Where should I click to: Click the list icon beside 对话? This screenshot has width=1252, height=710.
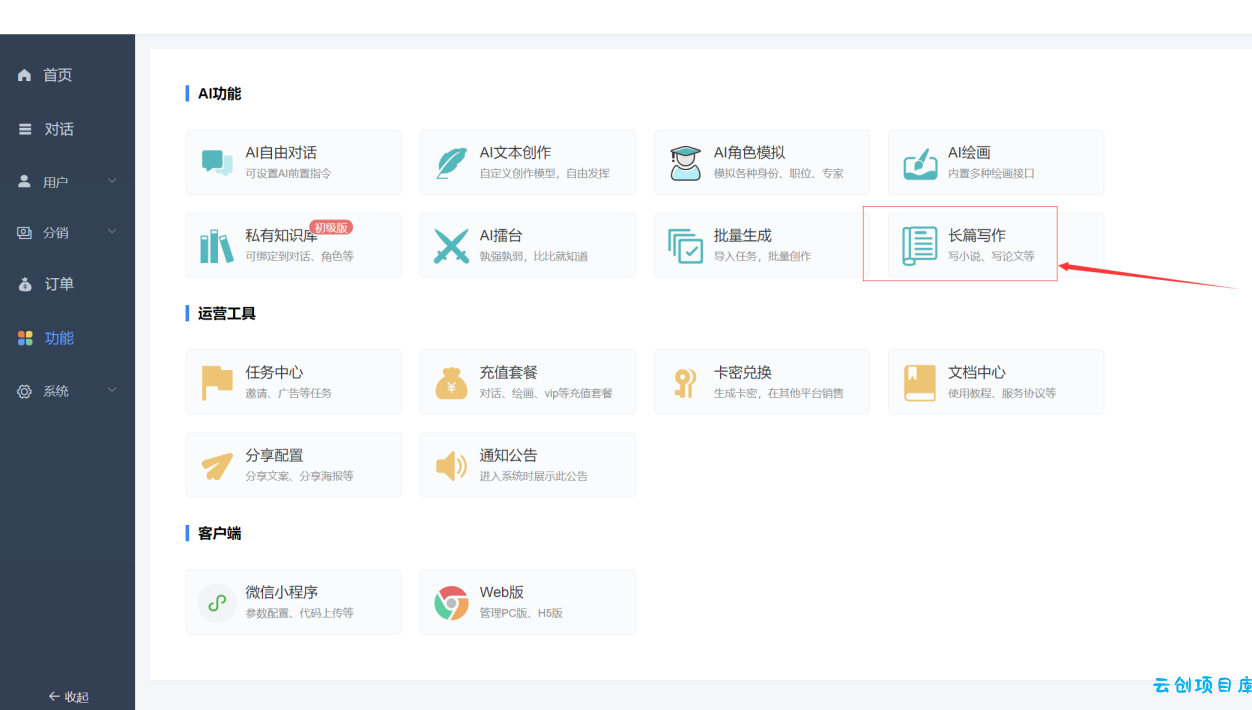(x=25, y=129)
